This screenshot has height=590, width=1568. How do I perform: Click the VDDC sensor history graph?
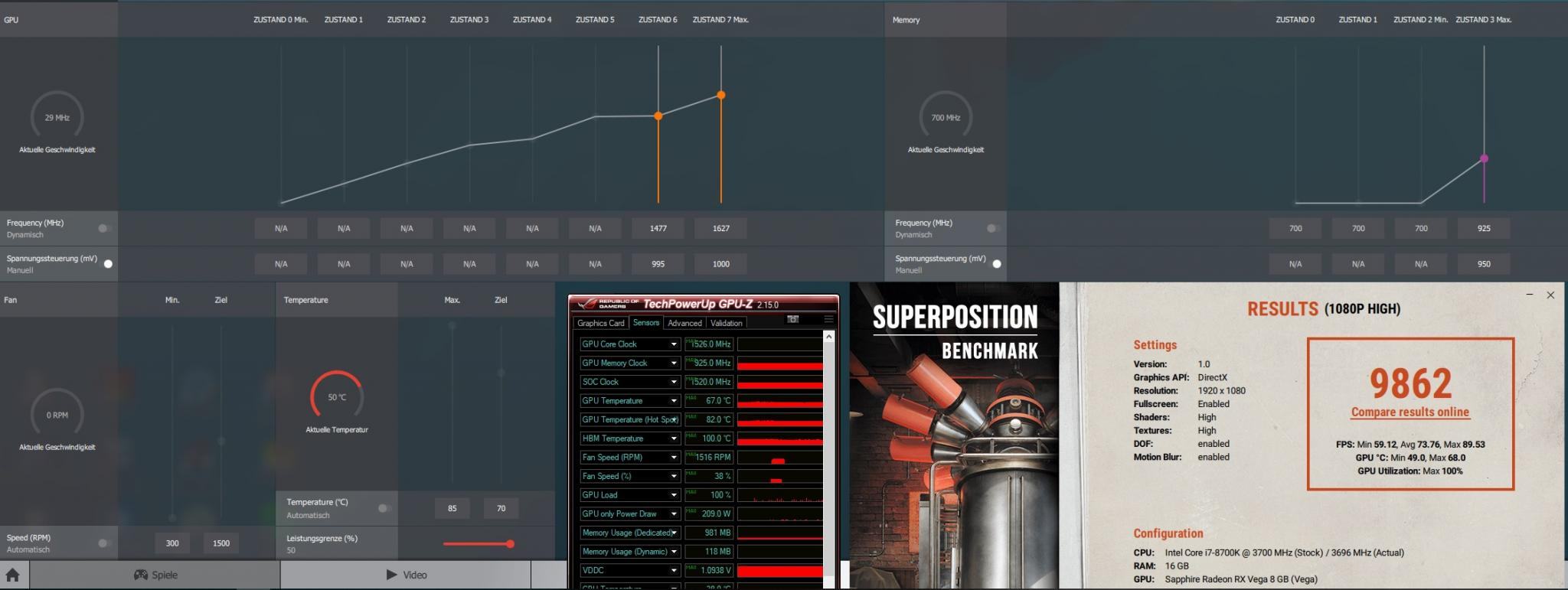point(780,570)
